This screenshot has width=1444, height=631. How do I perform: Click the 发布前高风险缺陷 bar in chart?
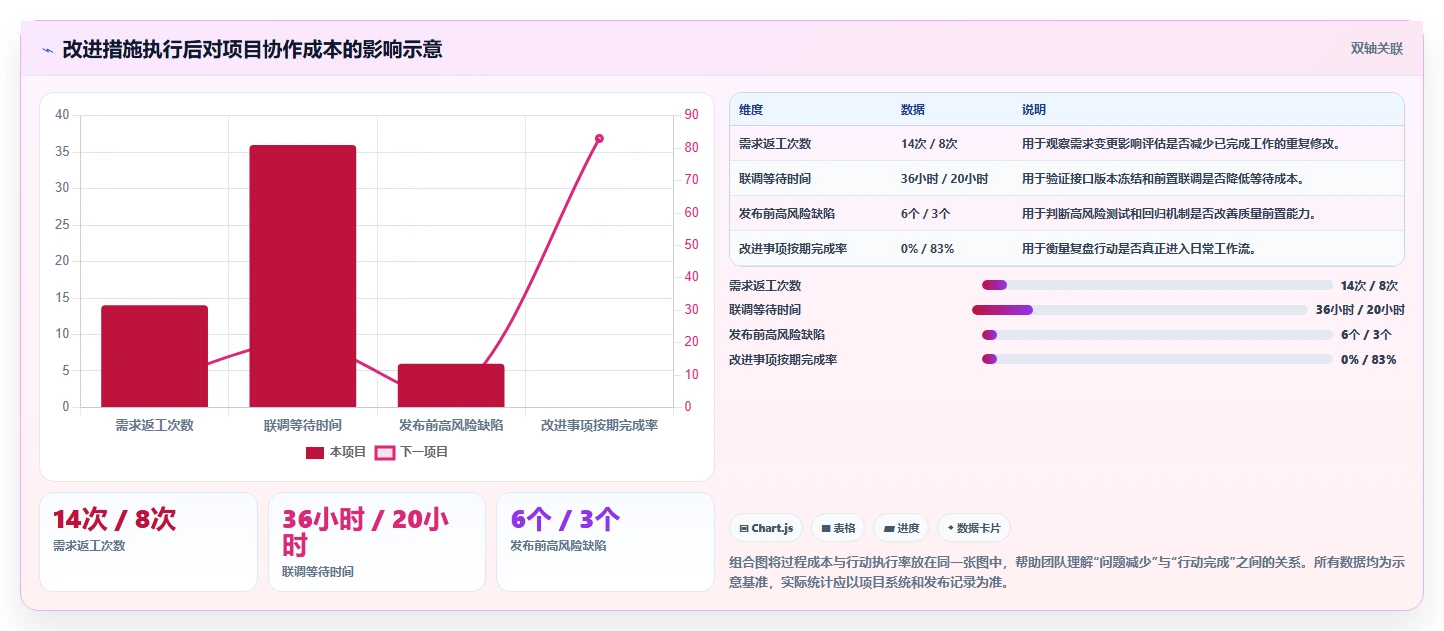(x=451, y=385)
